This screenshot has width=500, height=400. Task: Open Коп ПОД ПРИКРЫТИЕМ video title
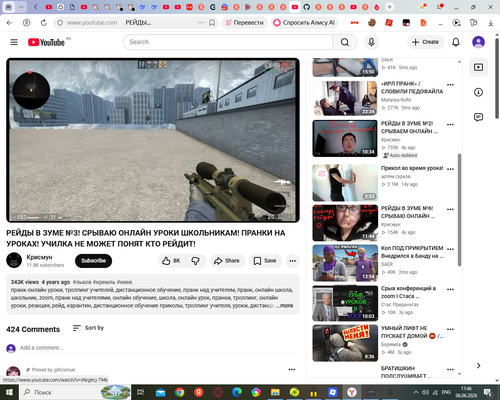point(412,252)
